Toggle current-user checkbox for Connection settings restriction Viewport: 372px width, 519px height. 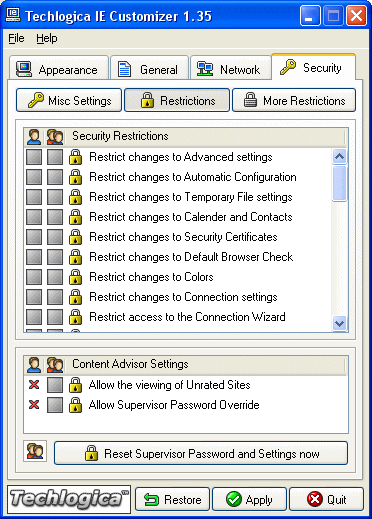[34, 297]
